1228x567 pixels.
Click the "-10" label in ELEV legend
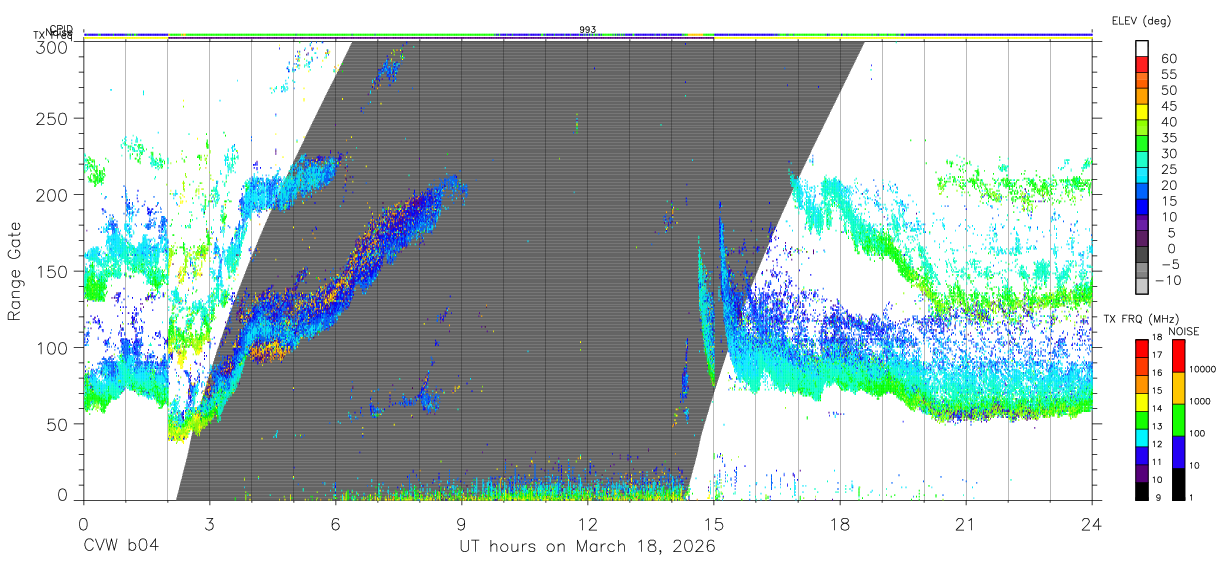pyautogui.click(x=1169, y=280)
